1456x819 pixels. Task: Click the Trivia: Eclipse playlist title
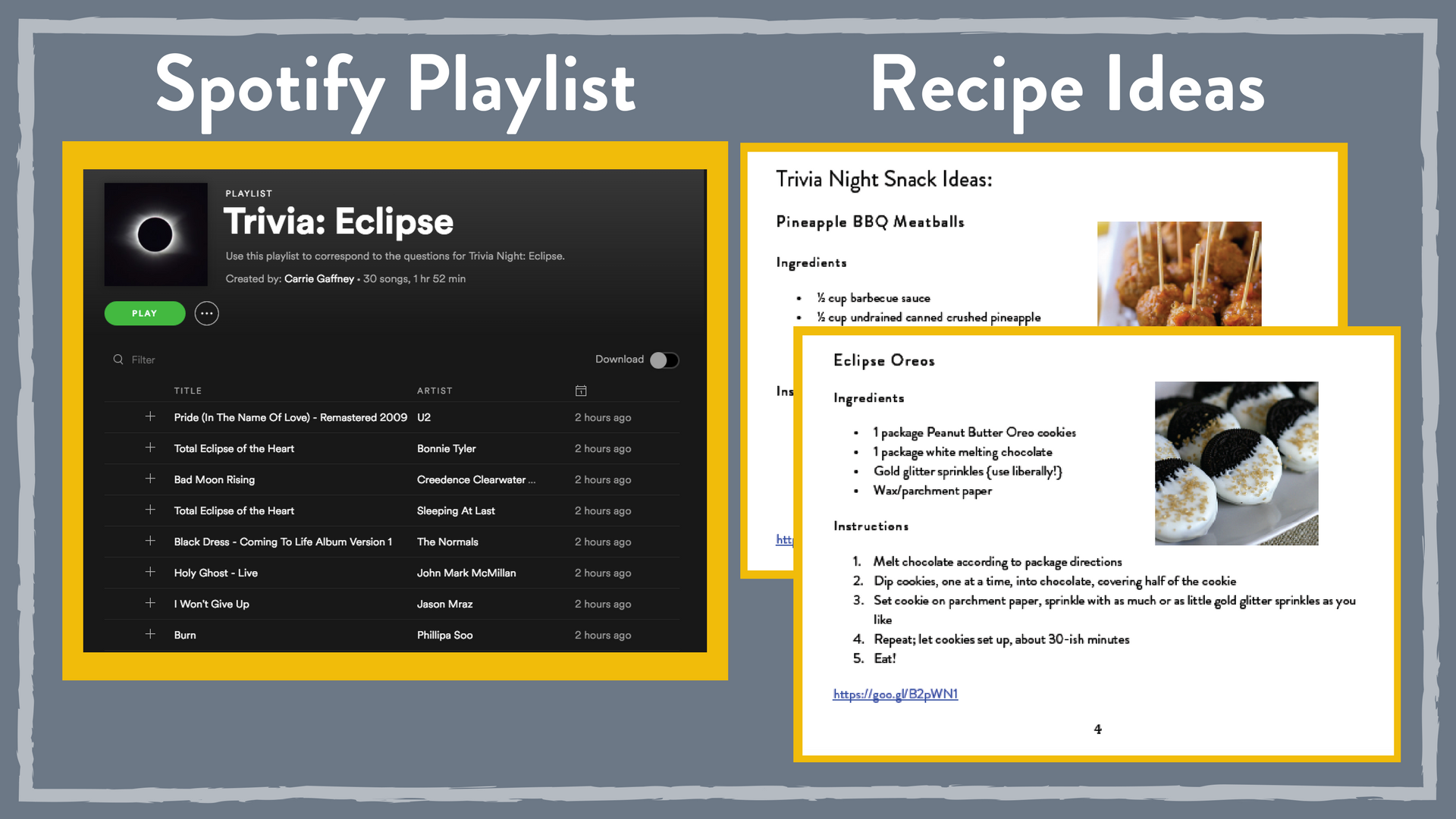point(338,221)
